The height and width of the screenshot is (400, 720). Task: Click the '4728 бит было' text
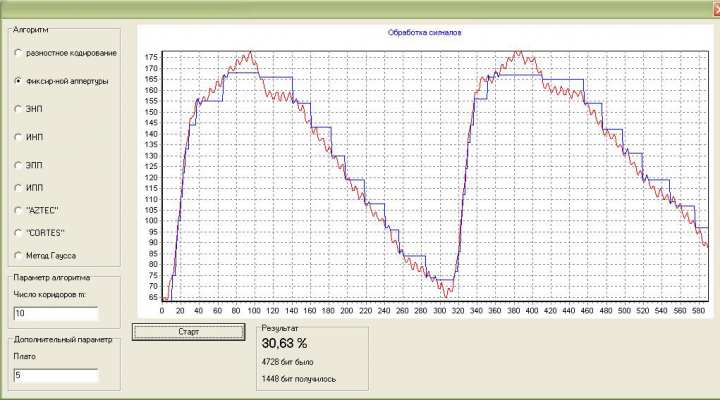point(287,362)
